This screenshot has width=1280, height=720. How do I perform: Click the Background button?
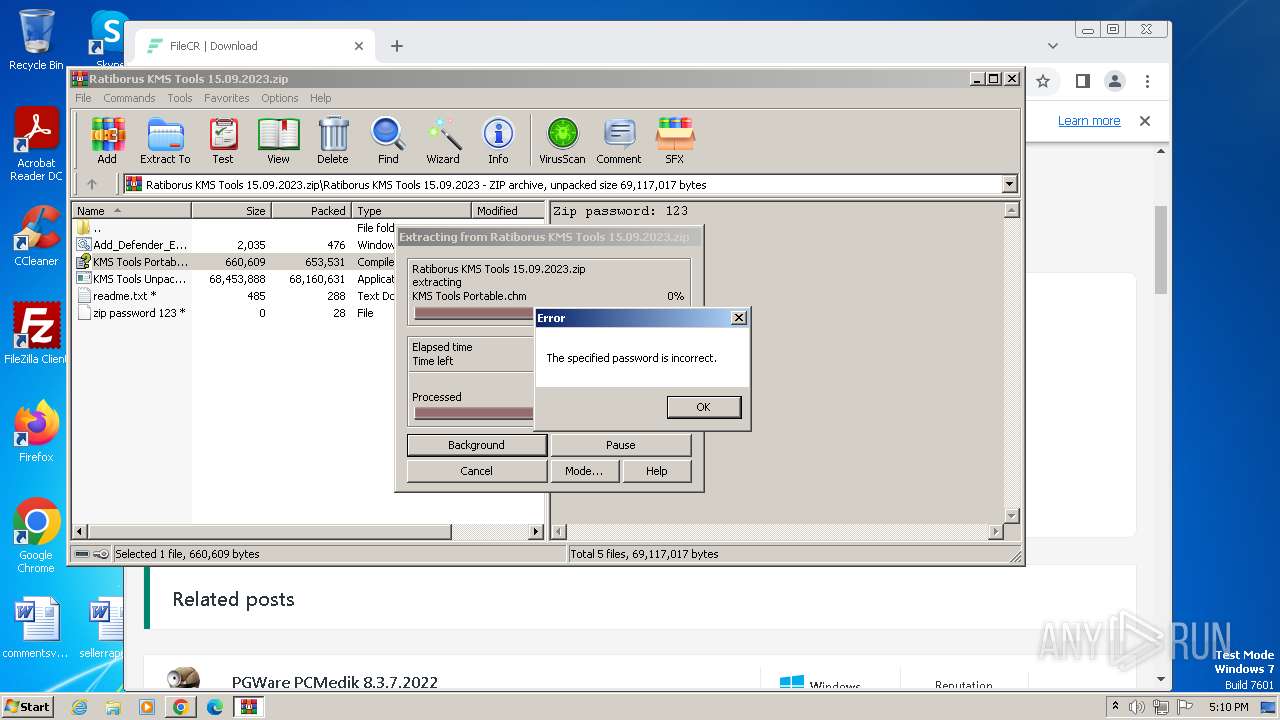476,445
